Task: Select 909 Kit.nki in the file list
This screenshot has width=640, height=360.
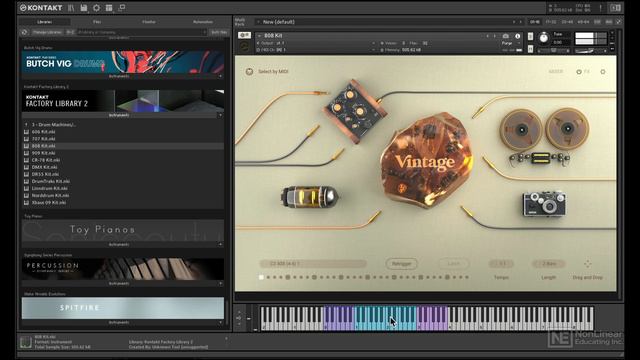Action: click(x=122, y=153)
